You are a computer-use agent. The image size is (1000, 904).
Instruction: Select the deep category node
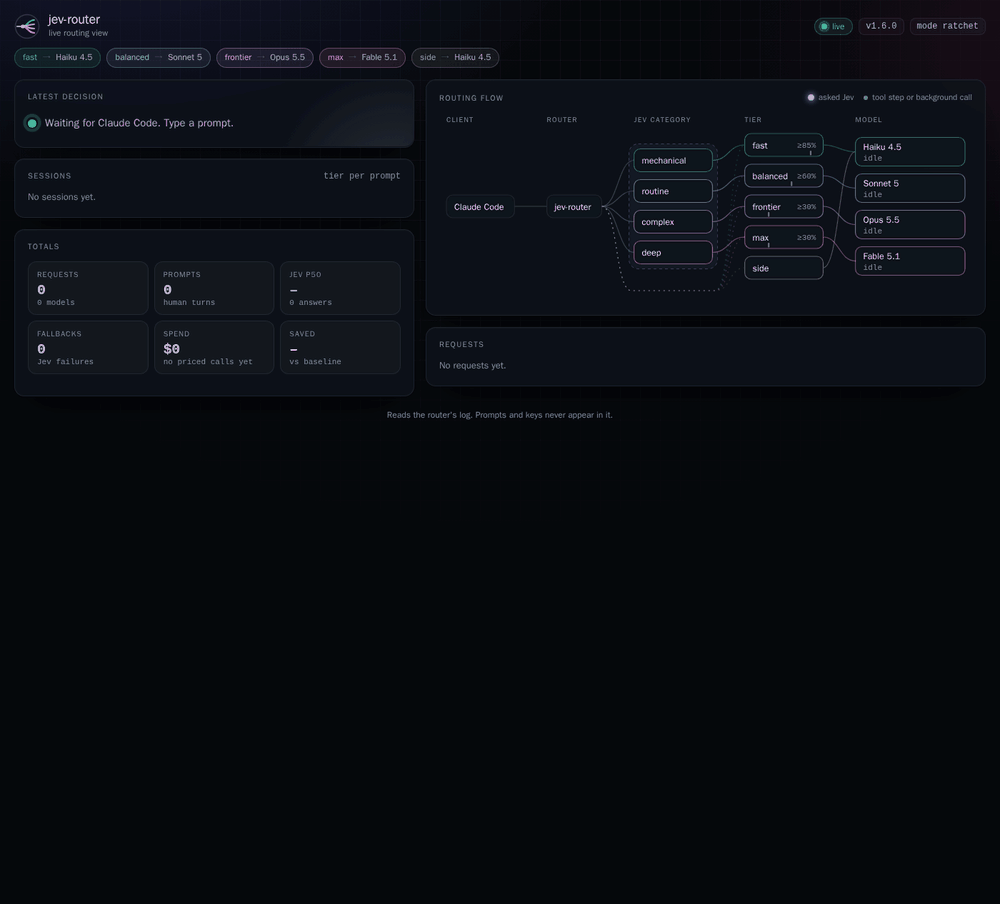(673, 253)
